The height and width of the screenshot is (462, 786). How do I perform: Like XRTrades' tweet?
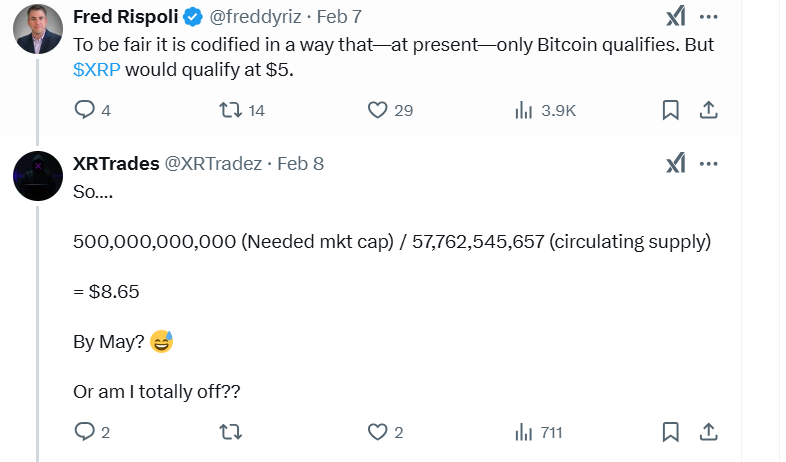click(378, 432)
